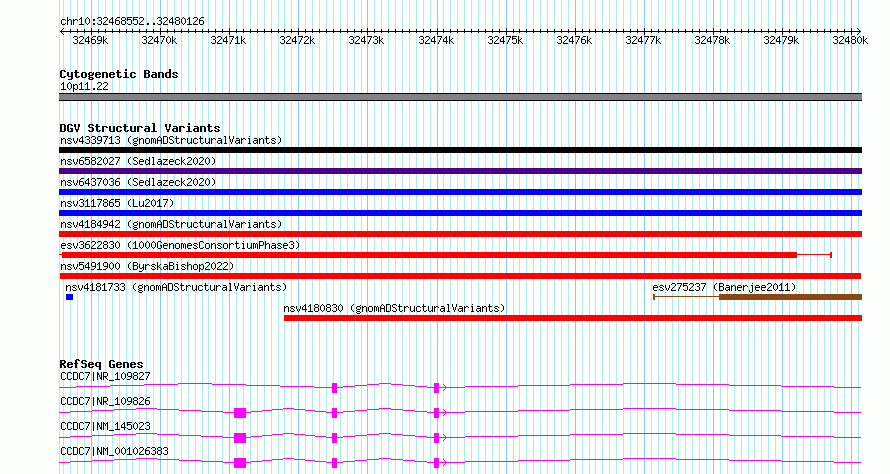Click the esv275237 (Banerjee2011) label
Image resolution: width=890 pixels, height=474 pixels.
click(724, 287)
